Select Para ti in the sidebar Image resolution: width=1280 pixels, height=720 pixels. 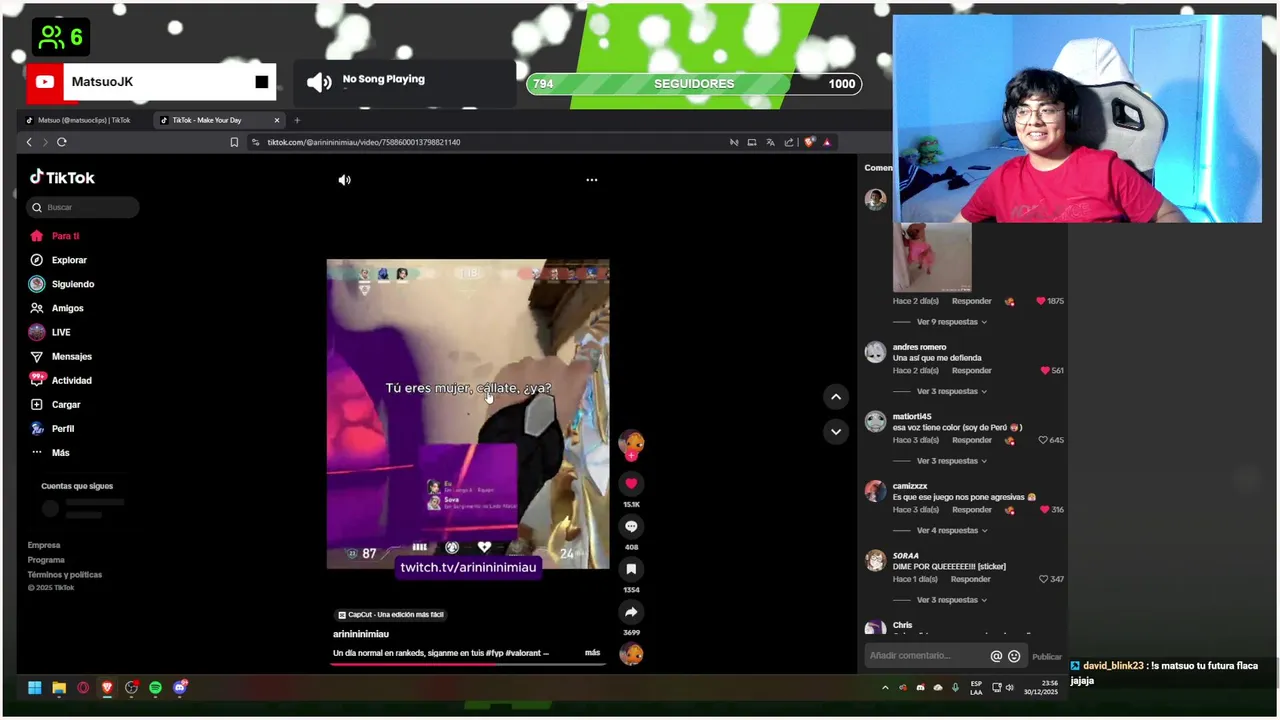[x=65, y=236]
